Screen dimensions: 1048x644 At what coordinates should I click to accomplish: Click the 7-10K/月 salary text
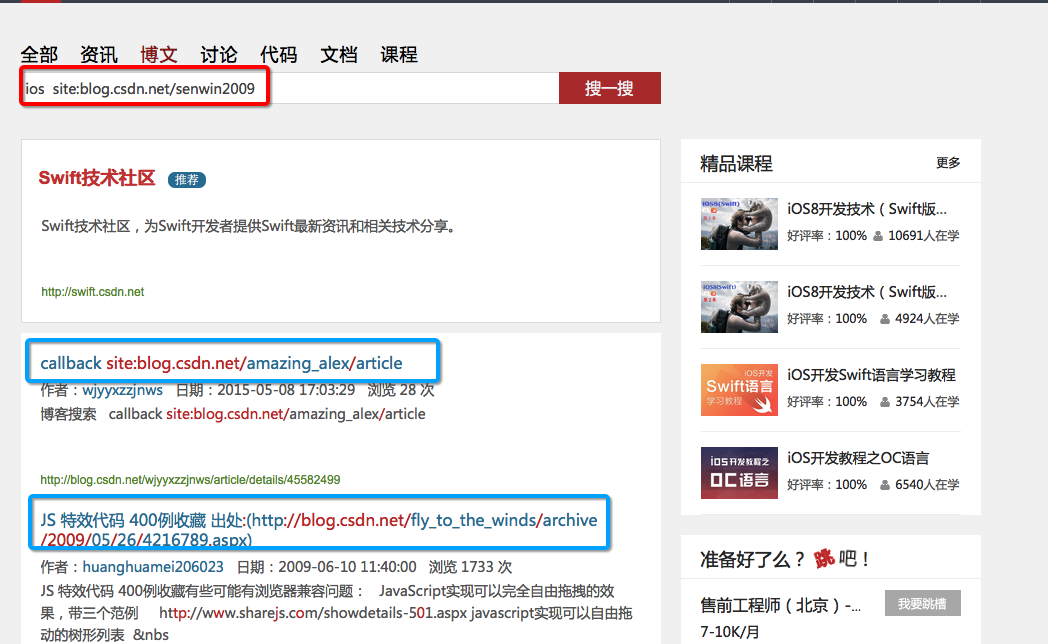coord(730,632)
